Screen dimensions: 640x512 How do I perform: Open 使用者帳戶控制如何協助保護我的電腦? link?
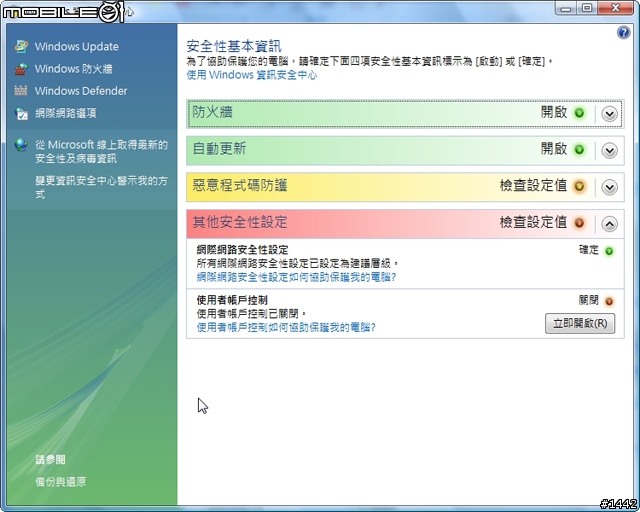286,327
